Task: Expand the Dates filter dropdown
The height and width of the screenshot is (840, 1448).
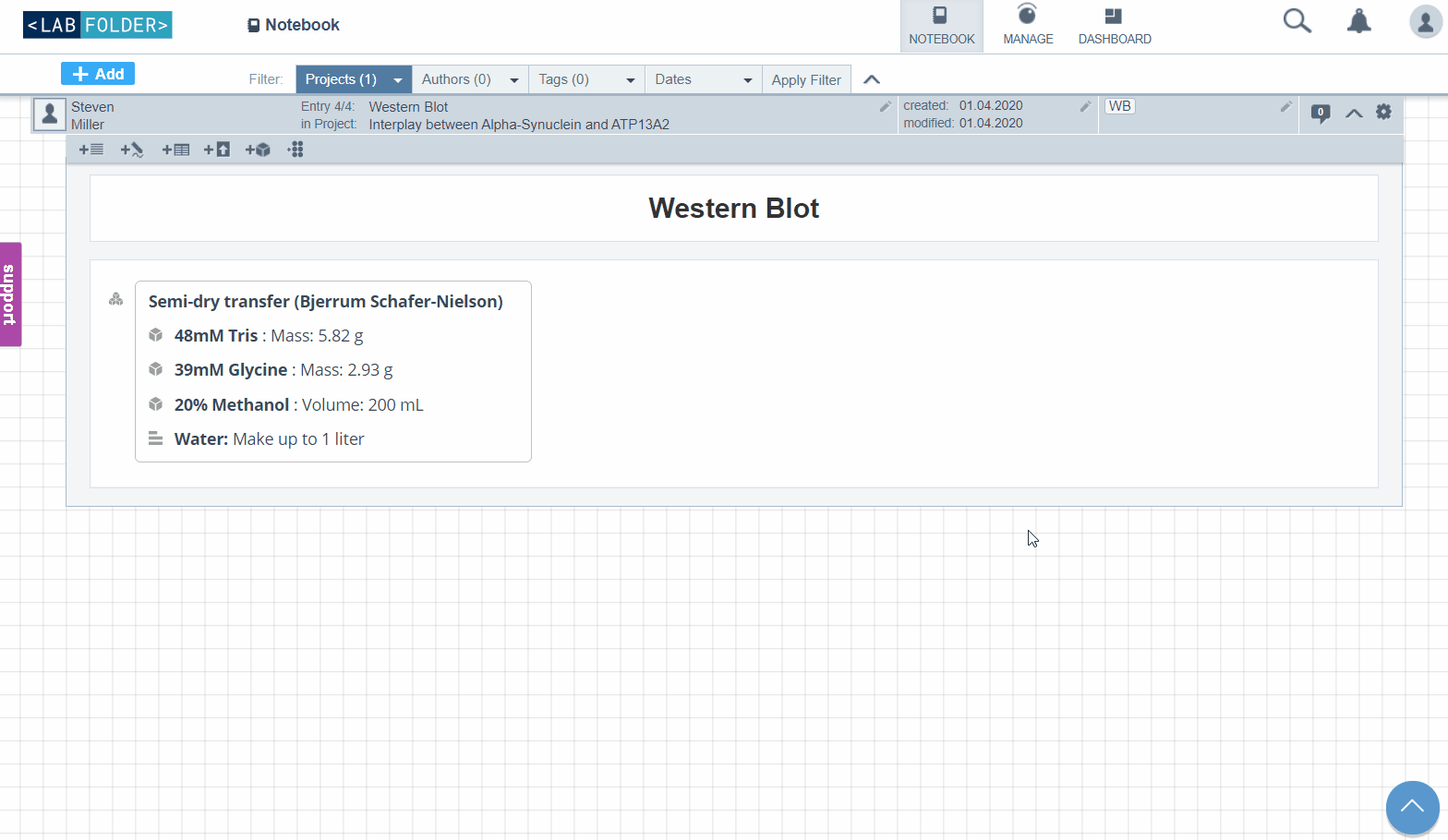Action: [x=704, y=79]
